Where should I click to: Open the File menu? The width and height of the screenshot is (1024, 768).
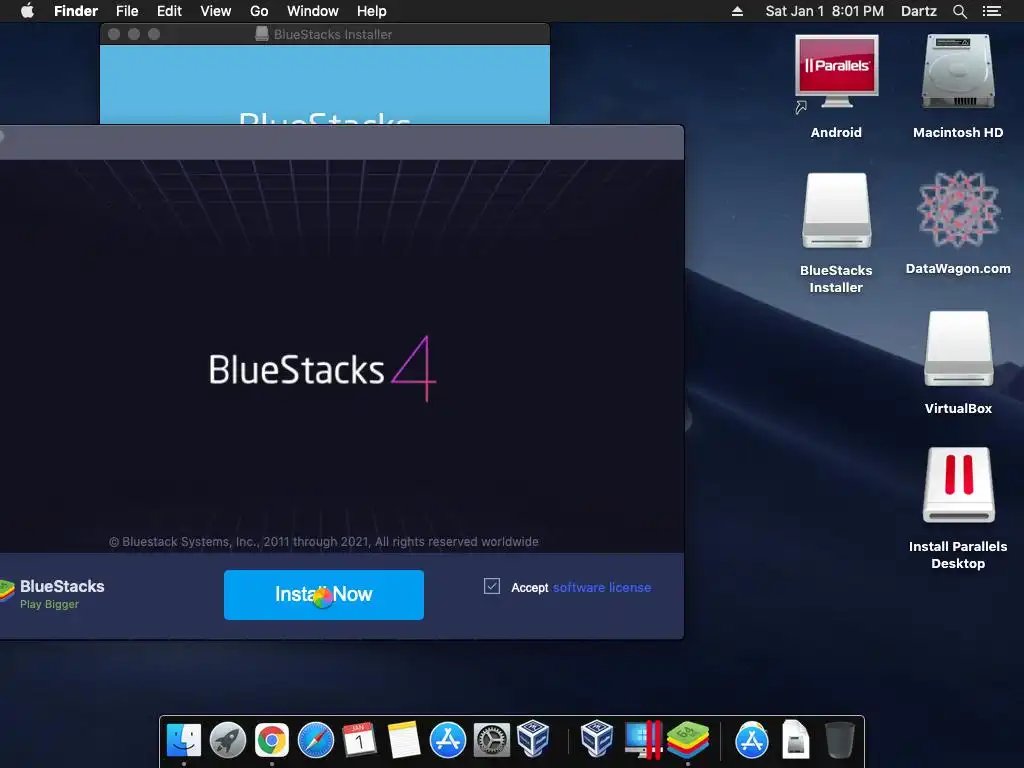tap(127, 11)
